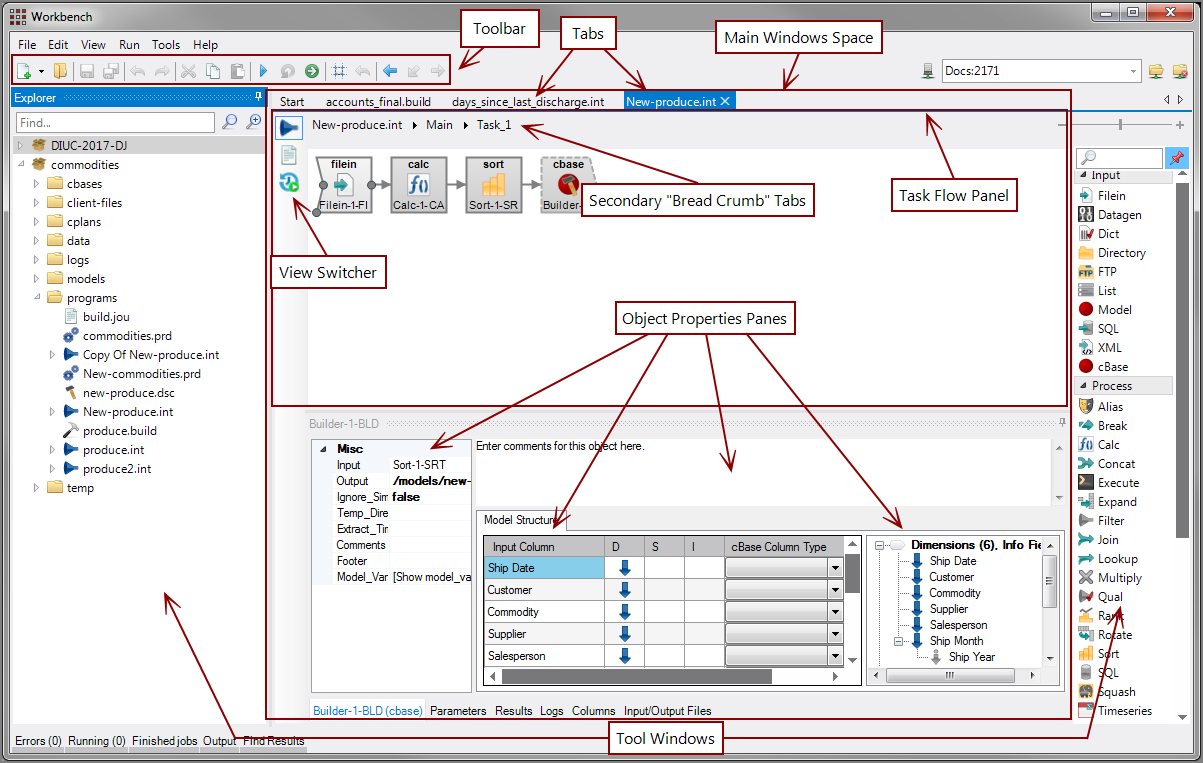This screenshot has height=763, width=1203.
Task: Toggle descending sort on the Ship Date row
Action: pos(625,566)
